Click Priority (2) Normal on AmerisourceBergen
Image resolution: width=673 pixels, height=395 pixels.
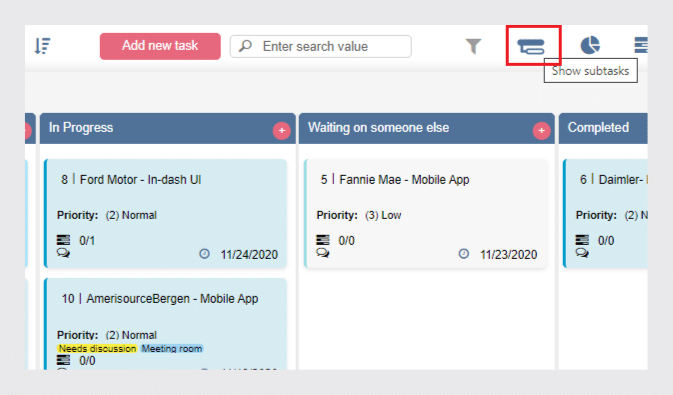107,335
